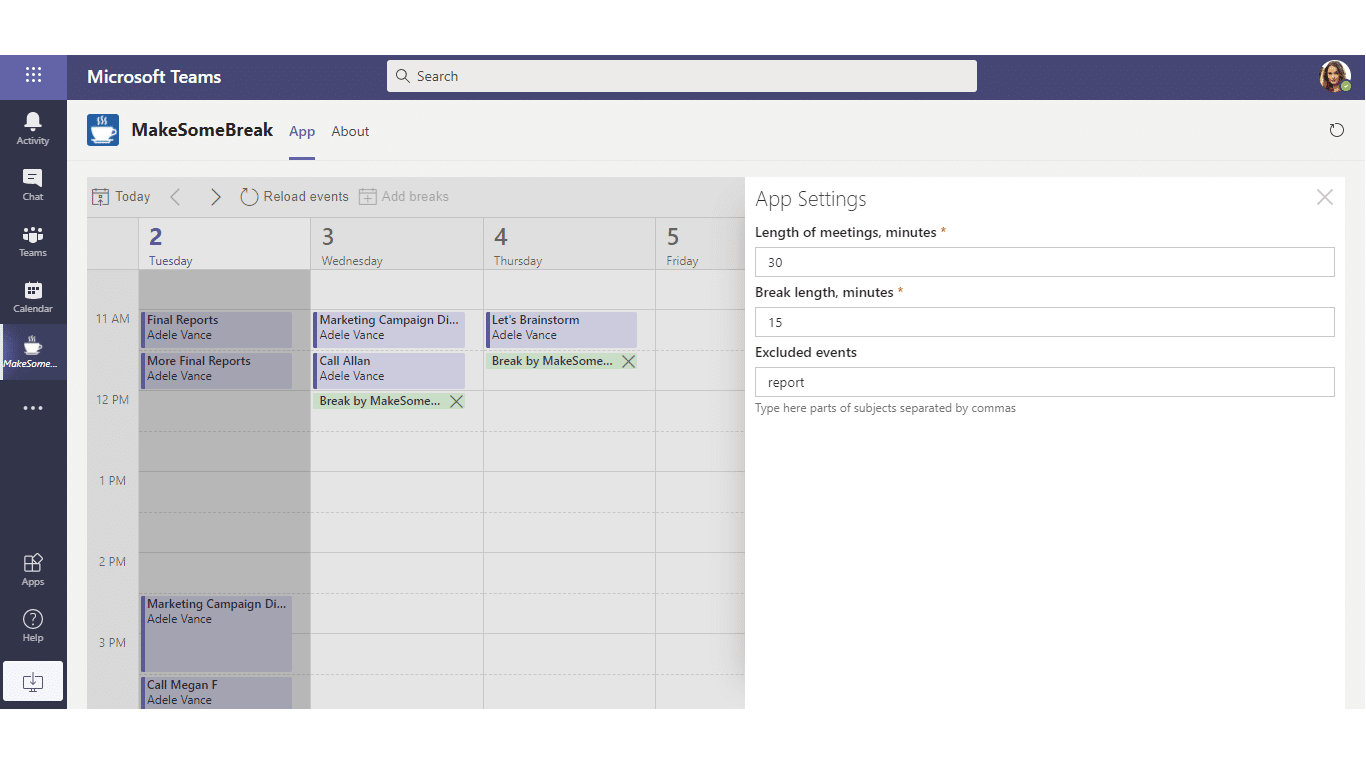Close the App Settings panel

tap(1324, 198)
